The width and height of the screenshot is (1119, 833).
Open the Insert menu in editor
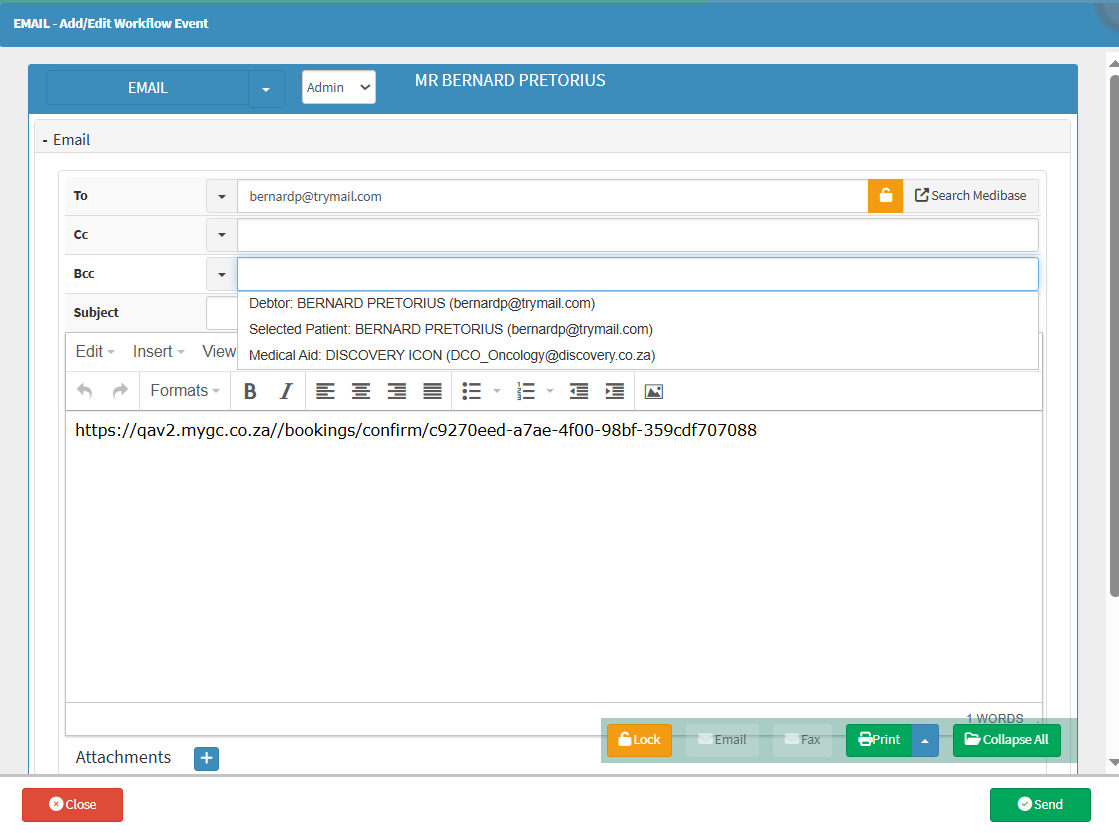[158, 352]
